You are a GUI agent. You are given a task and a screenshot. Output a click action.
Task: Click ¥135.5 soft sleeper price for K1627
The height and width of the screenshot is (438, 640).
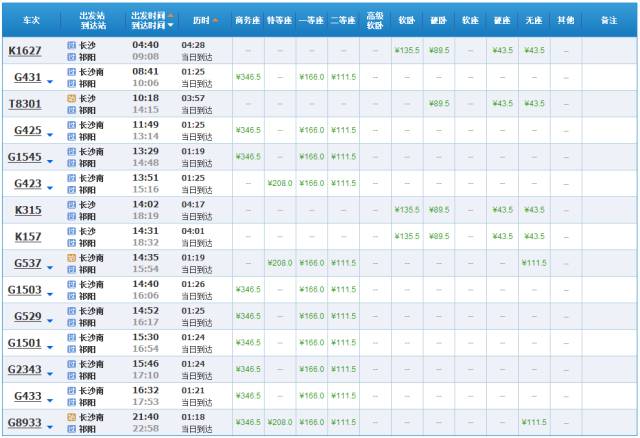point(407,51)
